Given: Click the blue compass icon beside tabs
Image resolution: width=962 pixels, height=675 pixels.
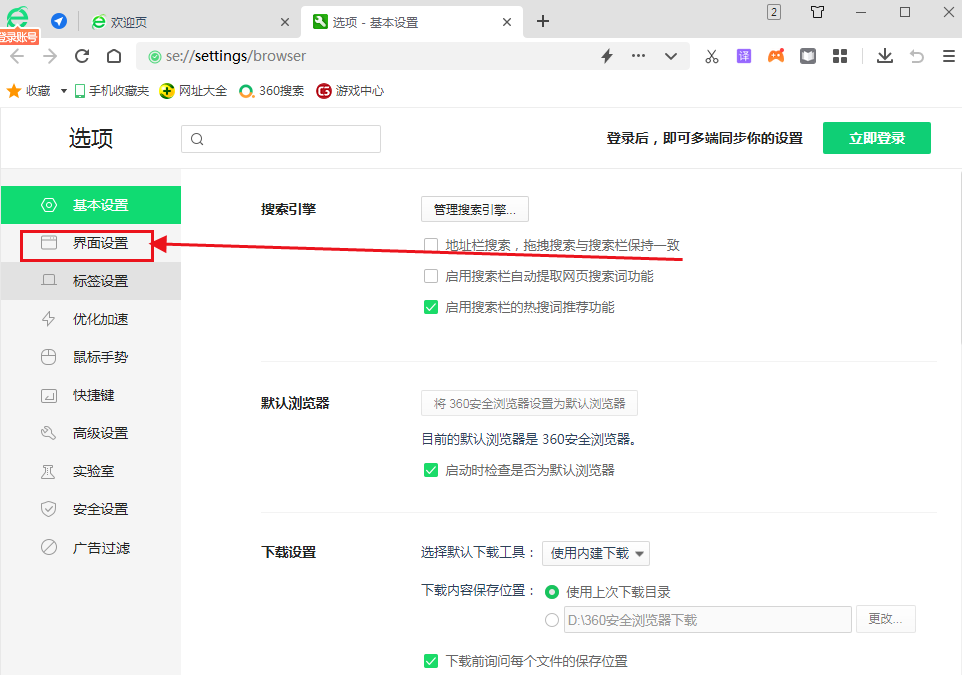Looking at the screenshot, I should coord(59,21).
